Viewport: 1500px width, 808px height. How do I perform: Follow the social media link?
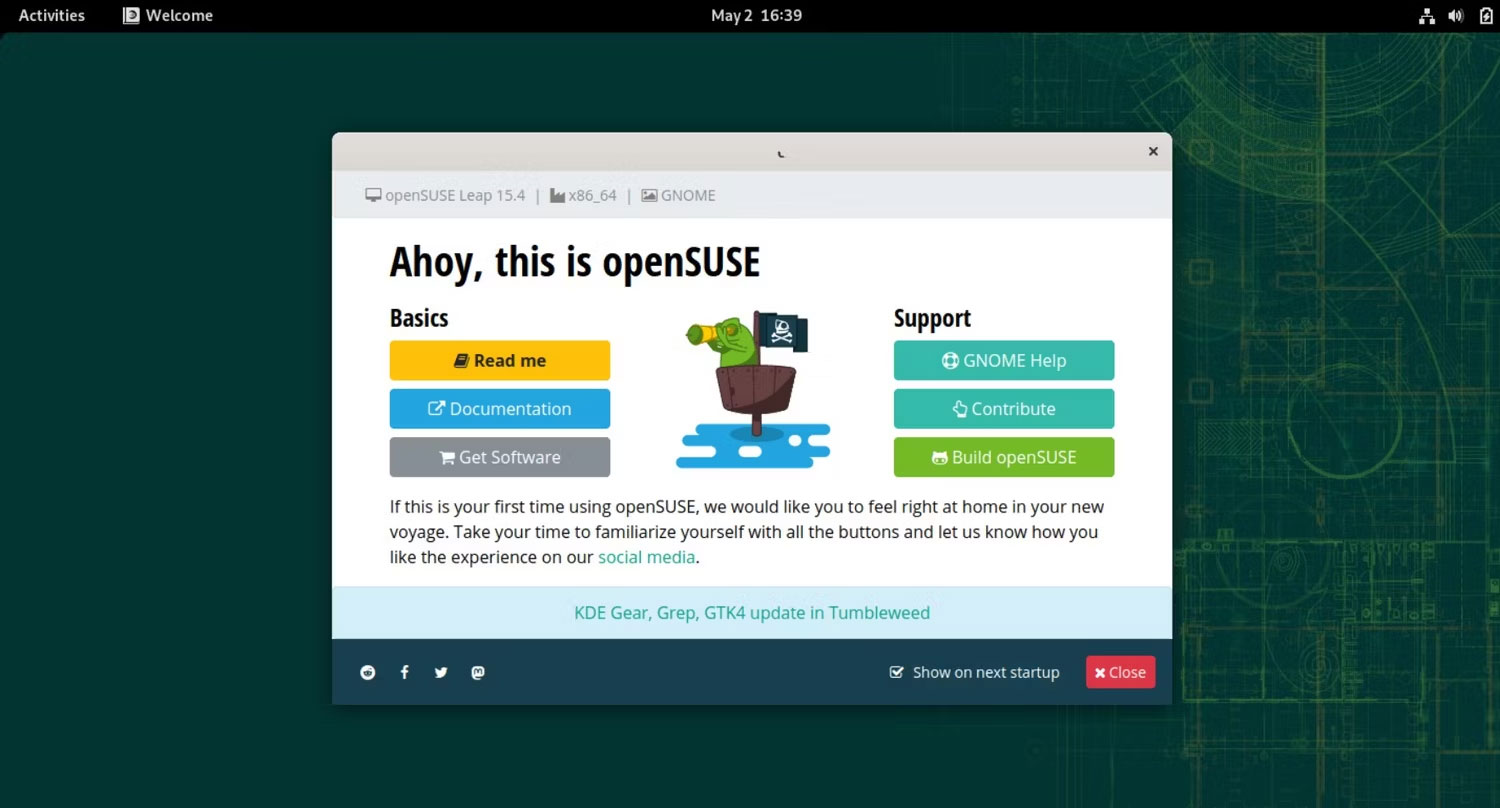(646, 557)
